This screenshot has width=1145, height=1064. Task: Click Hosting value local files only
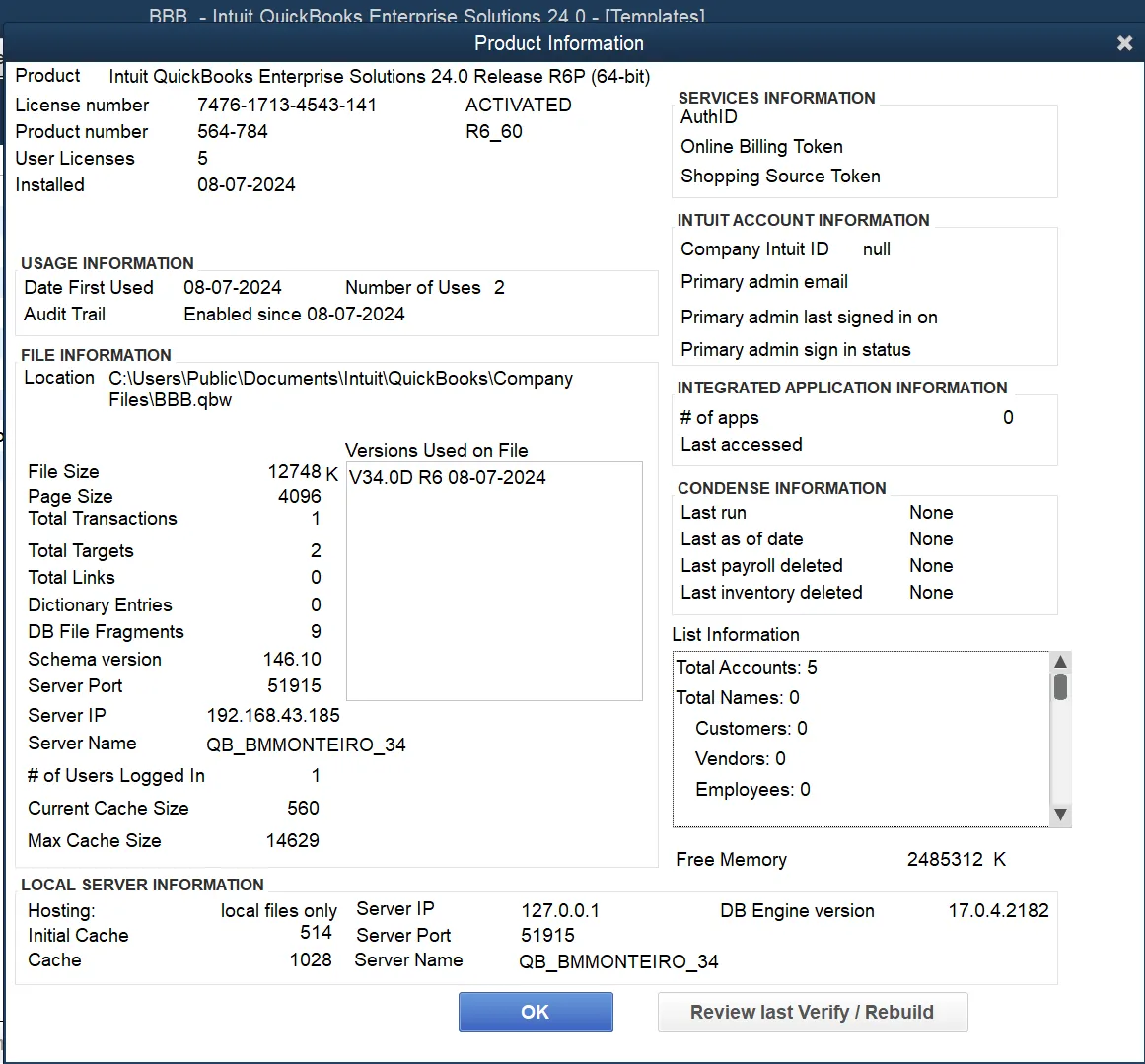pyautogui.click(x=279, y=910)
